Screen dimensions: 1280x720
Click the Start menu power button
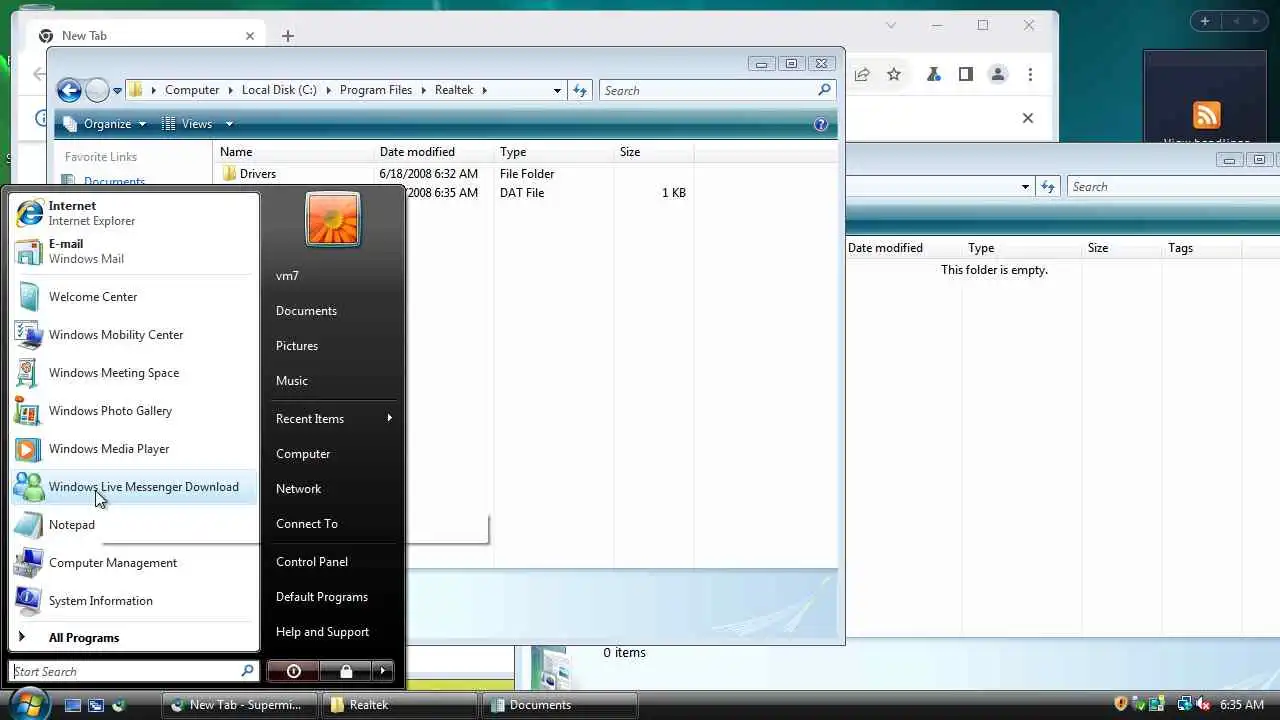tap(293, 671)
